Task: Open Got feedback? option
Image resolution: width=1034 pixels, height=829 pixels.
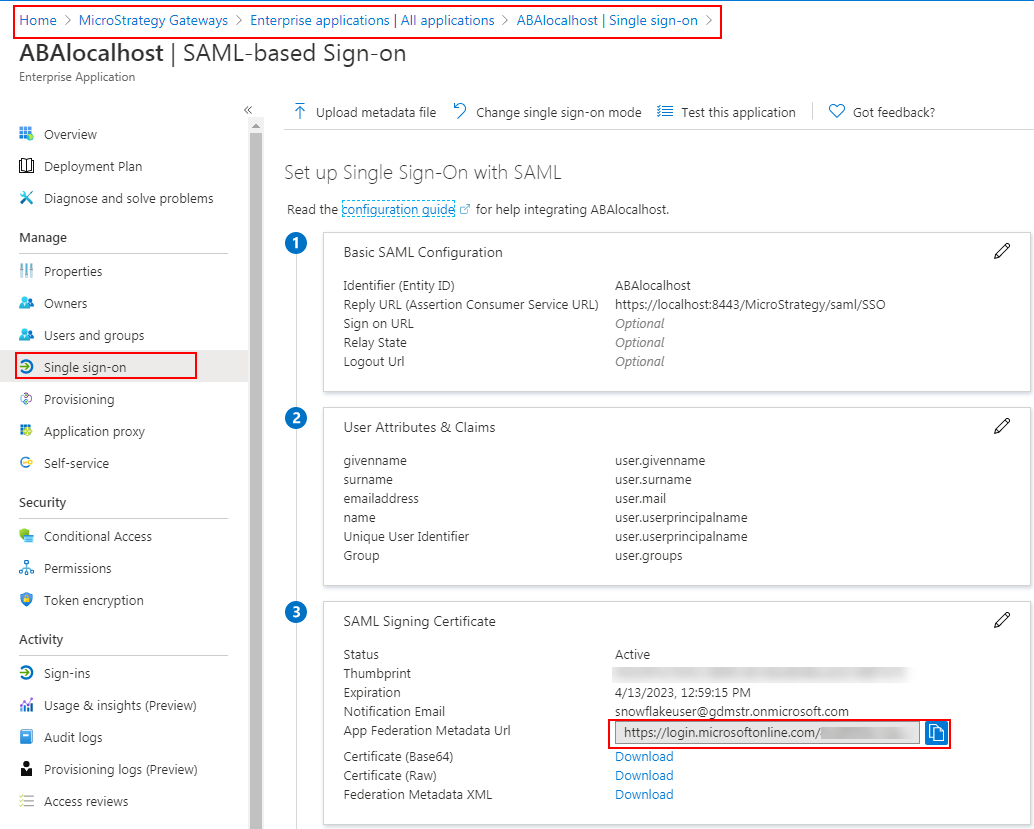Action: pos(882,112)
